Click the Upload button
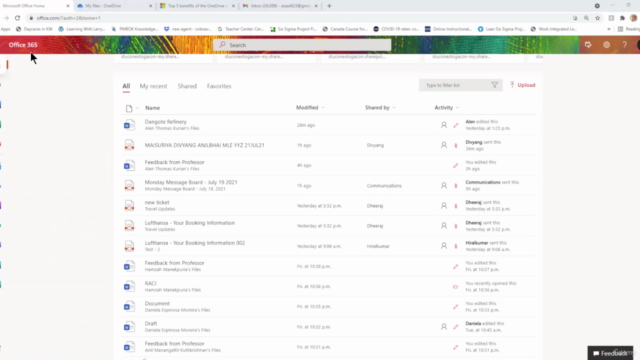 522,85
